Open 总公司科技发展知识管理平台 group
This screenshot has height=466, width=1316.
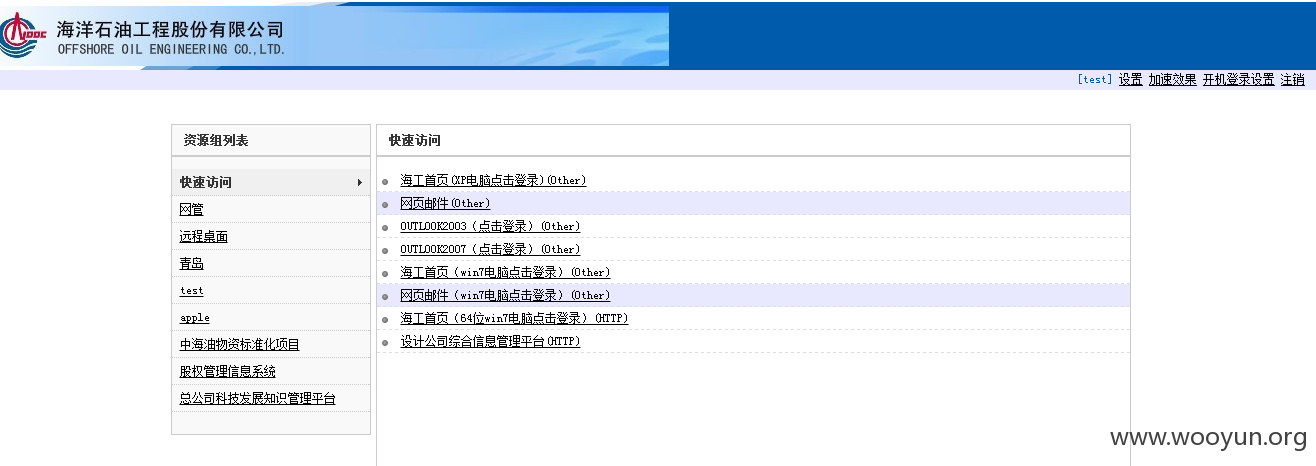[257, 398]
